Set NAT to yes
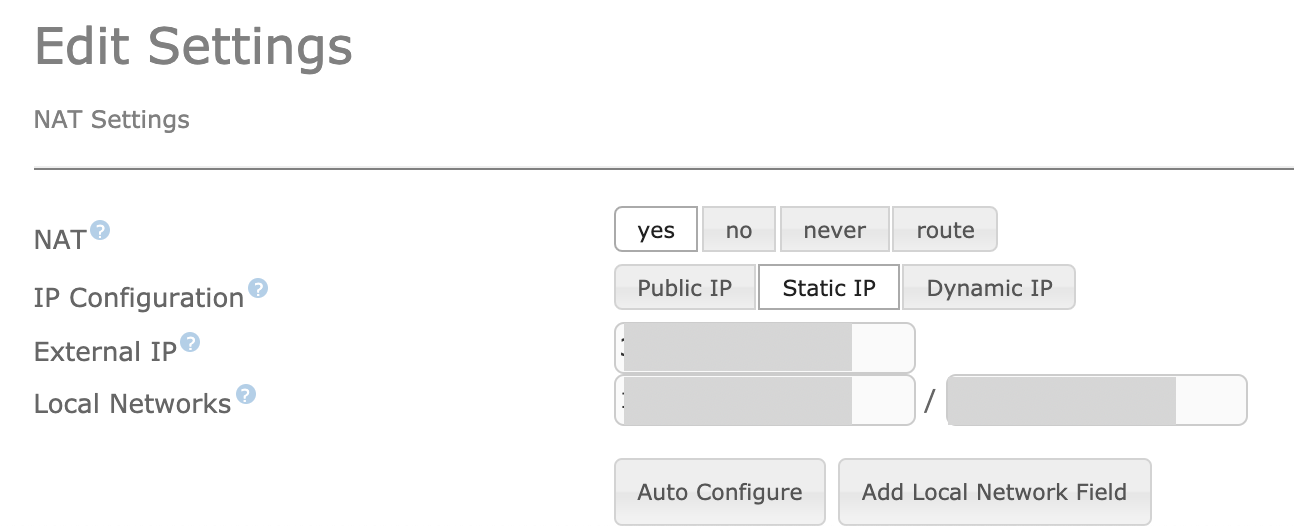1294x526 pixels. [x=656, y=230]
